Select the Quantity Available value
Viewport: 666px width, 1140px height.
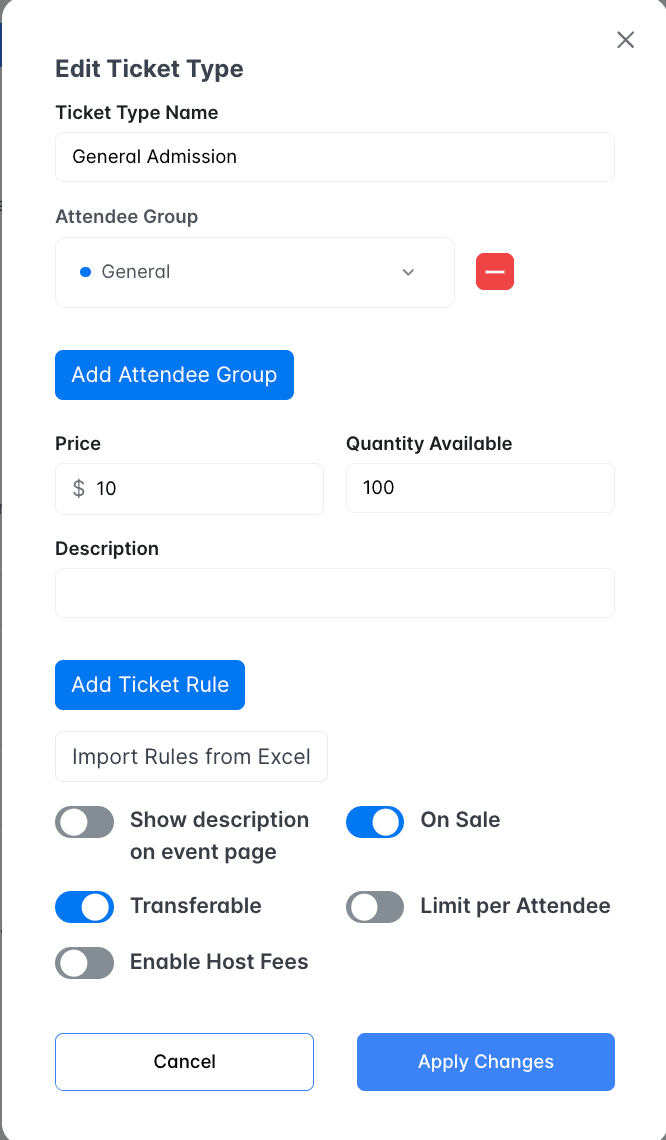(480, 488)
